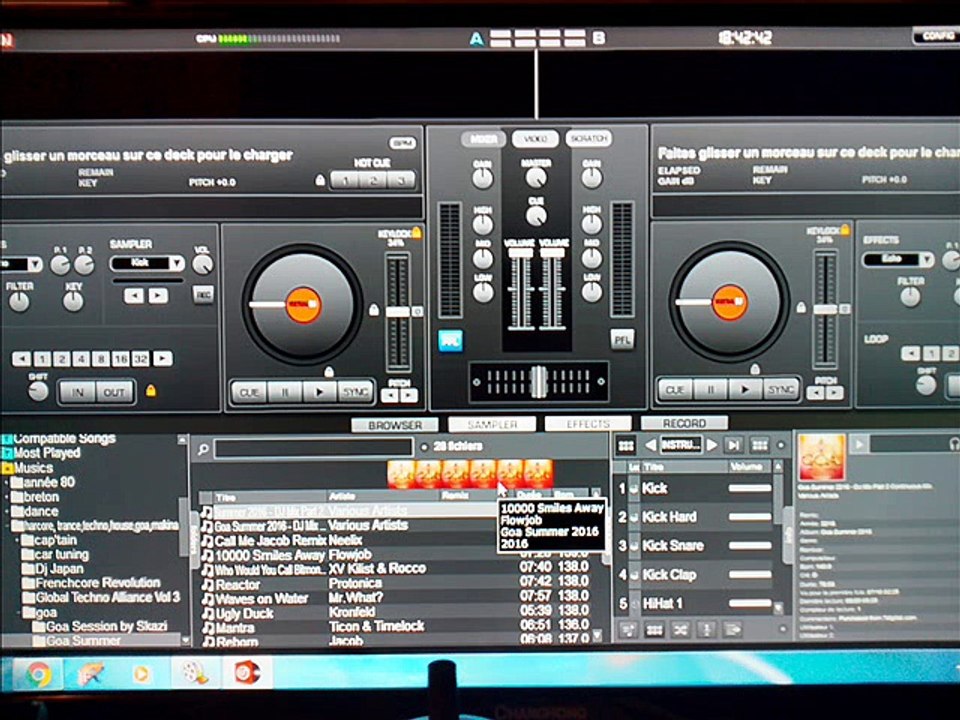Screen dimensions: 960x720
Task: Click the skip-to-next icon in the sampler panel
Action: pos(733,445)
